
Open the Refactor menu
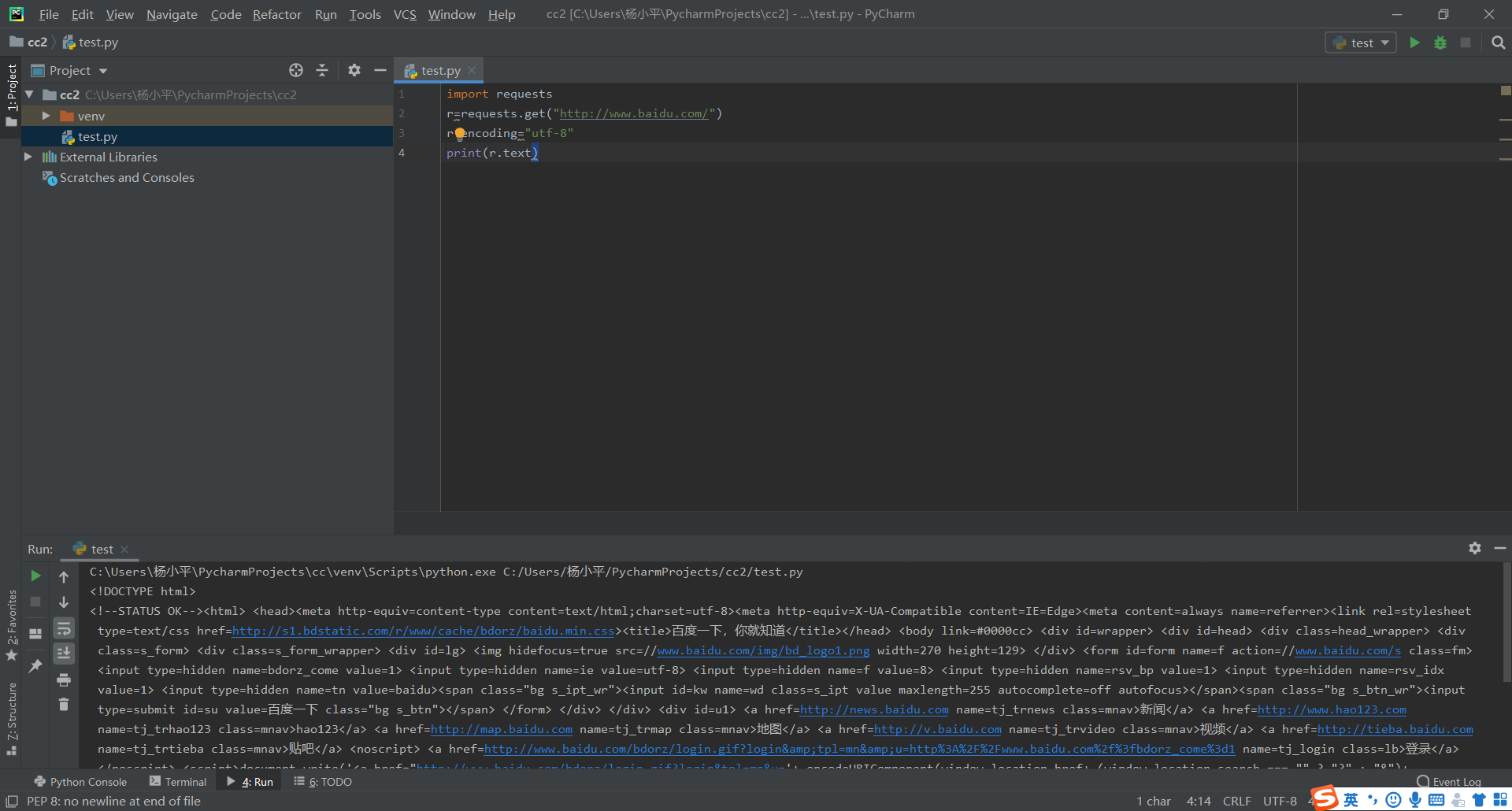[277, 14]
